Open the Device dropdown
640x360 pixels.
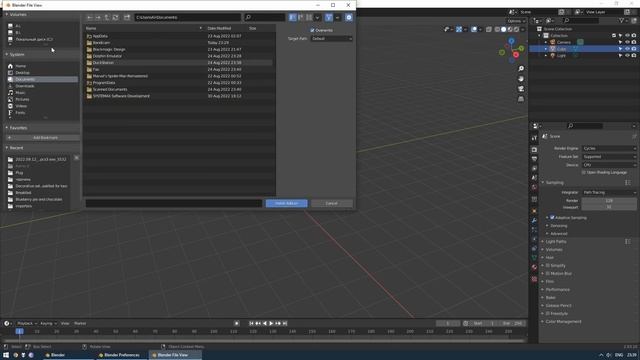tap(609, 165)
